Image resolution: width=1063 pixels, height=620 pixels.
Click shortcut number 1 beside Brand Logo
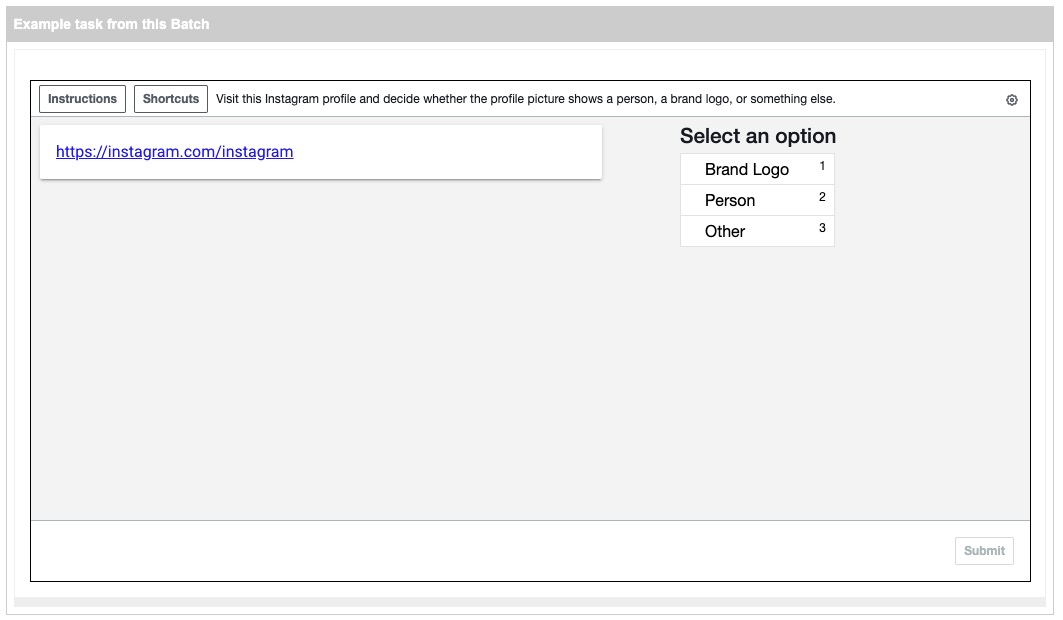click(x=822, y=166)
